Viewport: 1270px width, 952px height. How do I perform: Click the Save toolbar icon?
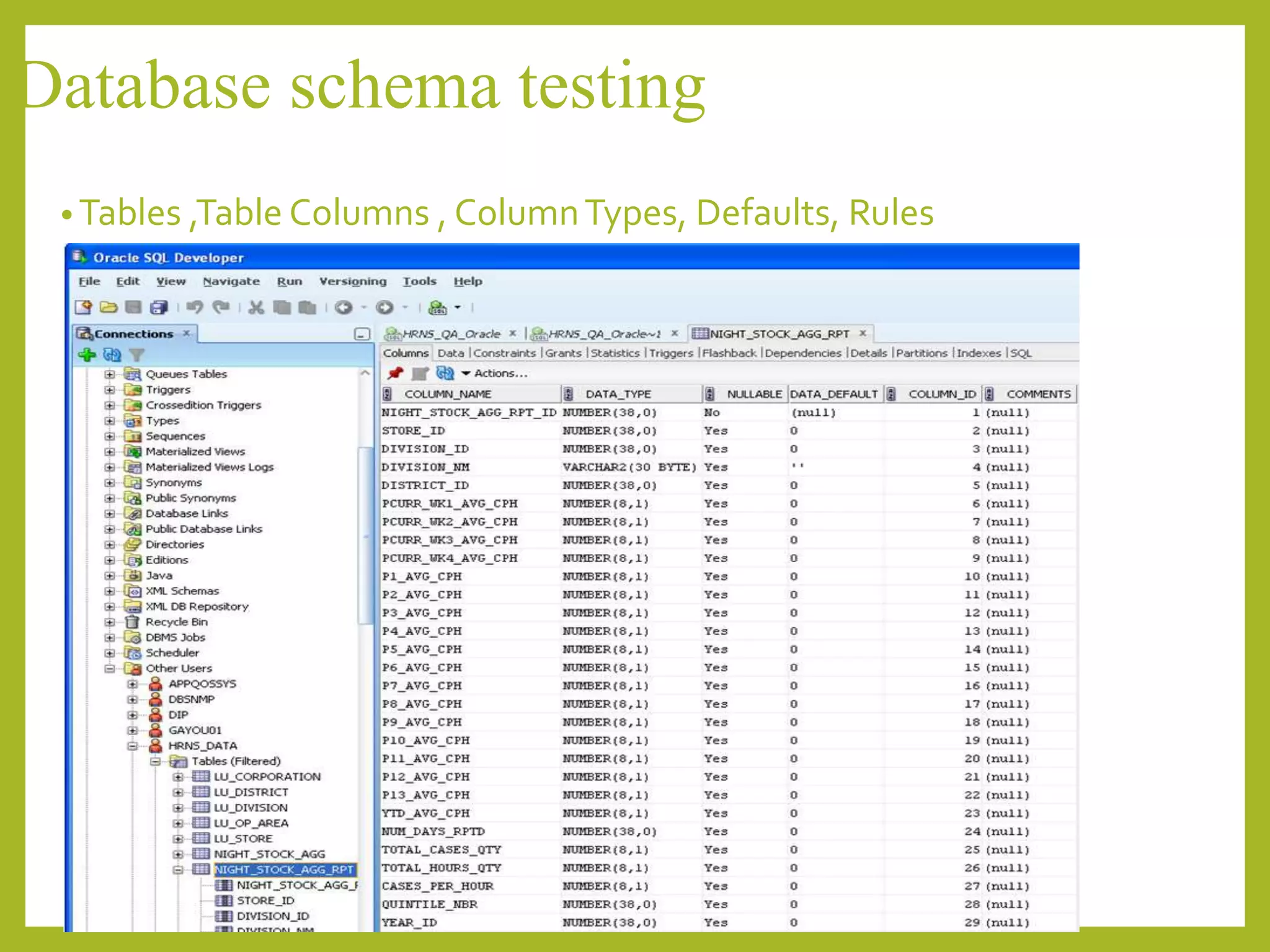click(133, 307)
